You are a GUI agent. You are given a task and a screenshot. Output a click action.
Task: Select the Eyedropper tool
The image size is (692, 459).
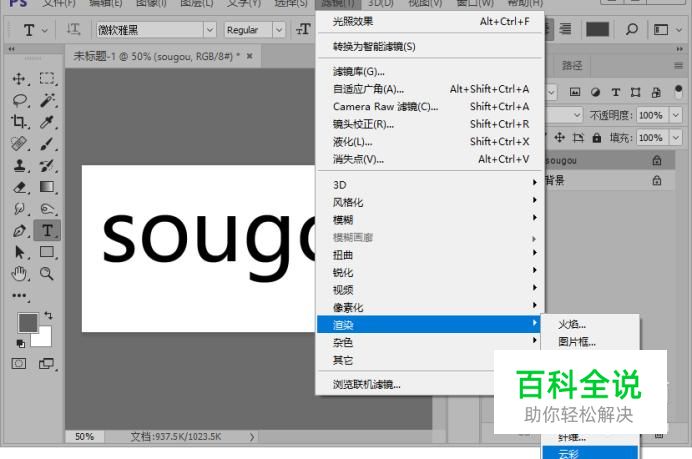pyautogui.click(x=47, y=121)
